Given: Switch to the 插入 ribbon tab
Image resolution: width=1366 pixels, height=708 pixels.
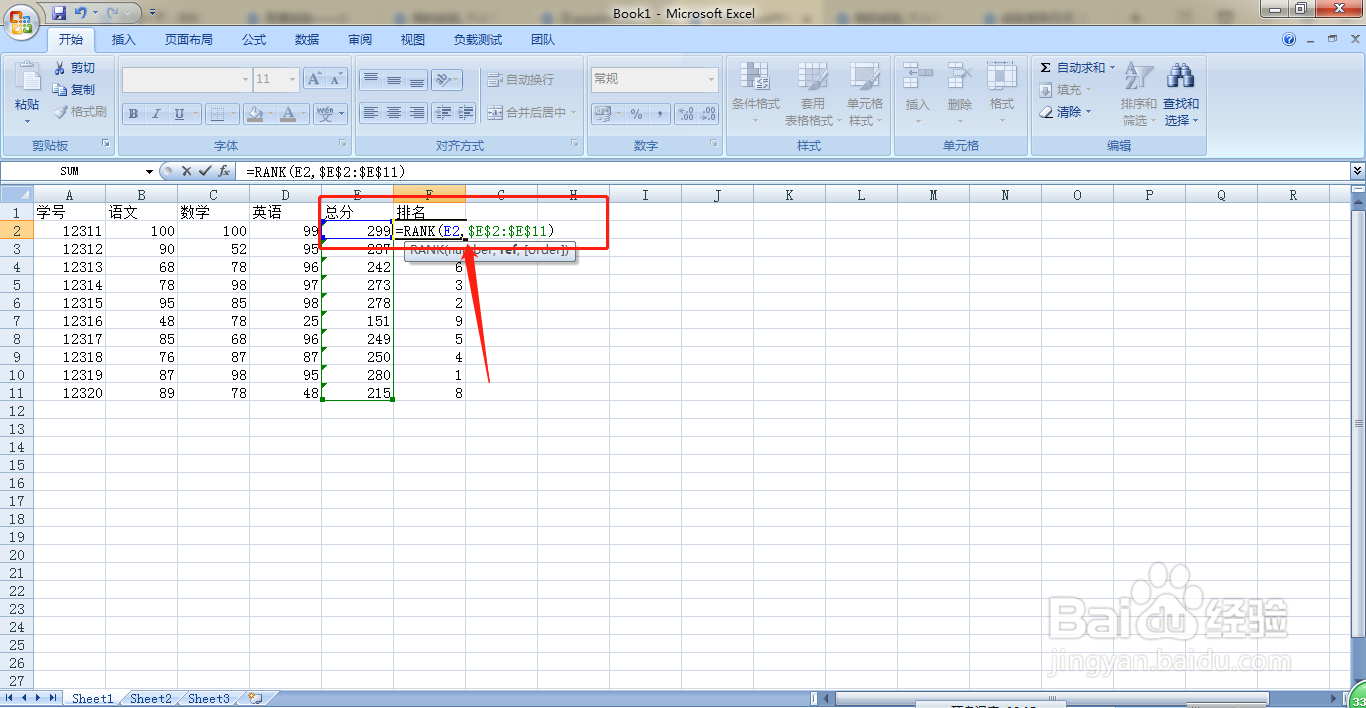Looking at the screenshot, I should (123, 40).
